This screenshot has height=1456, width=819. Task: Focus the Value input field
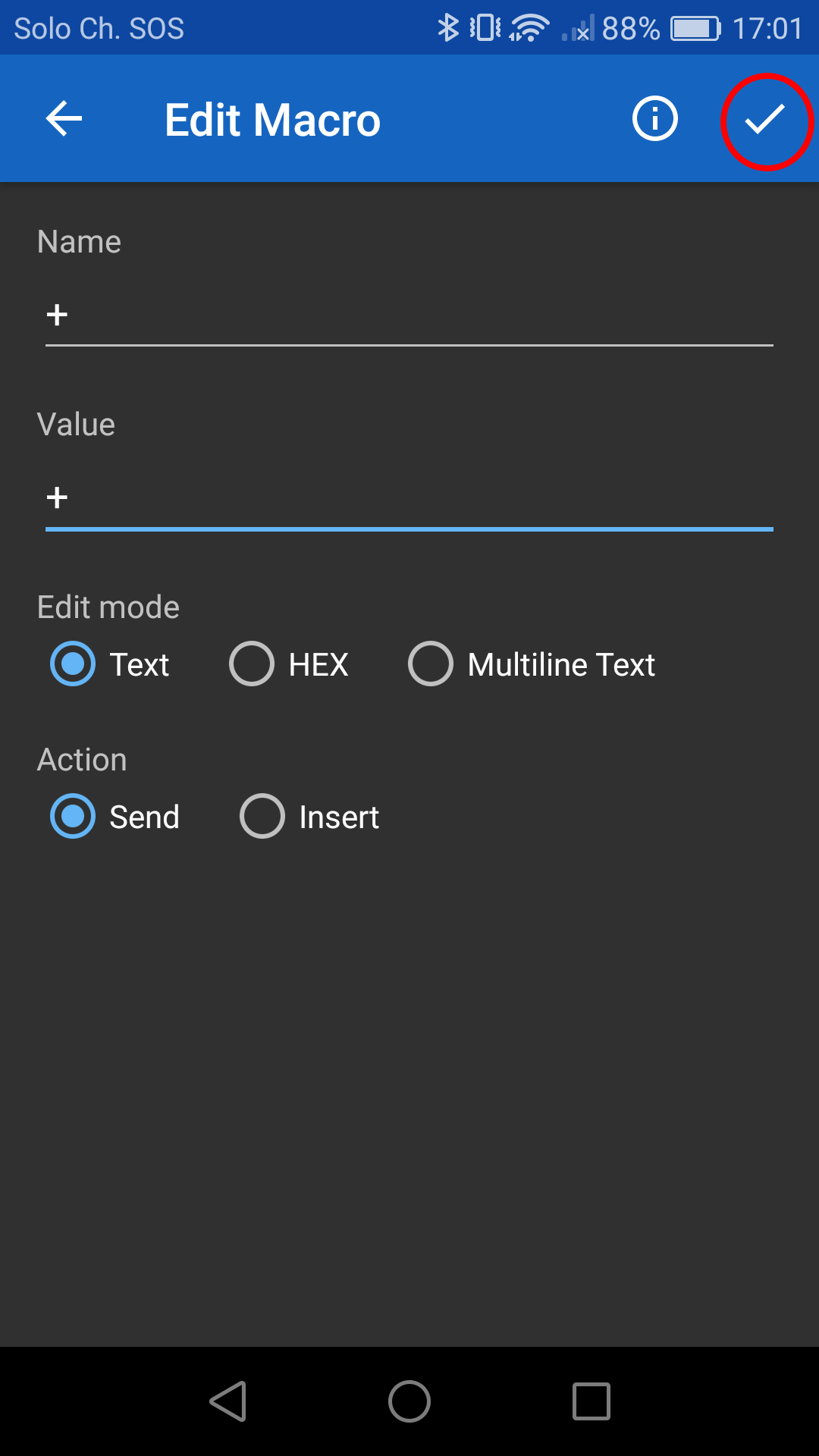(409, 498)
